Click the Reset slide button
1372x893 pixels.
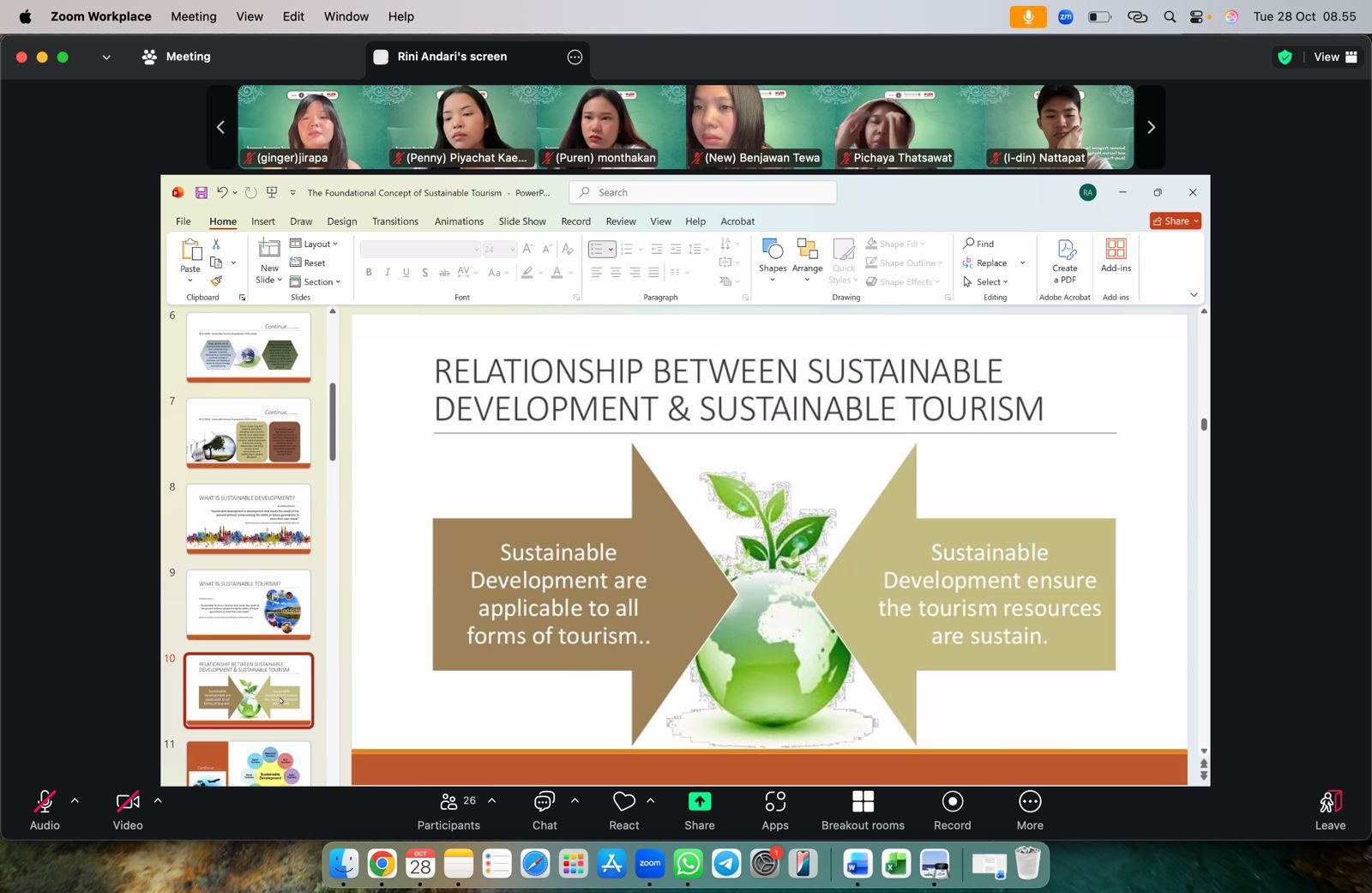point(308,262)
